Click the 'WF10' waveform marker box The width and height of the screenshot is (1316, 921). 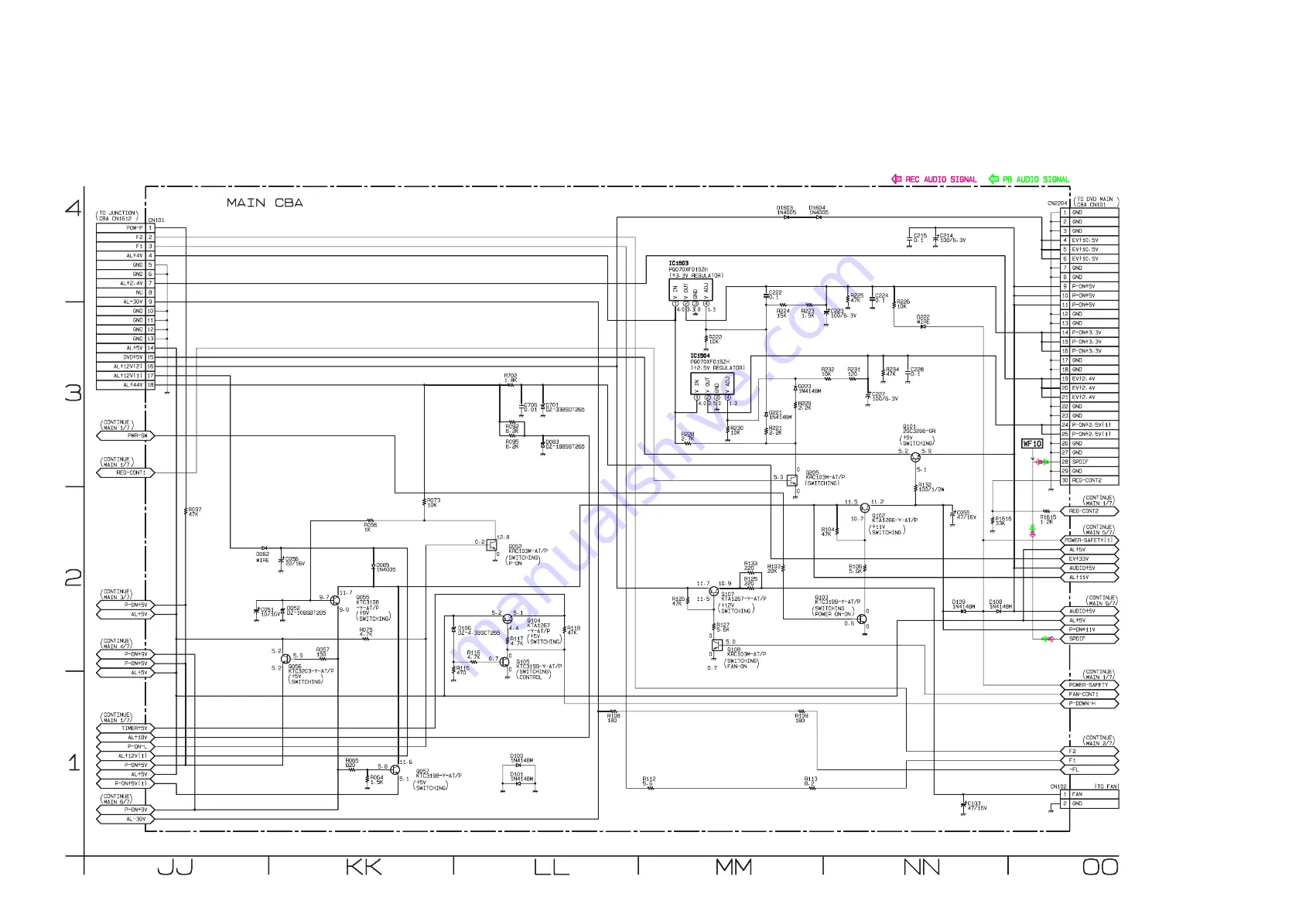tap(1033, 444)
